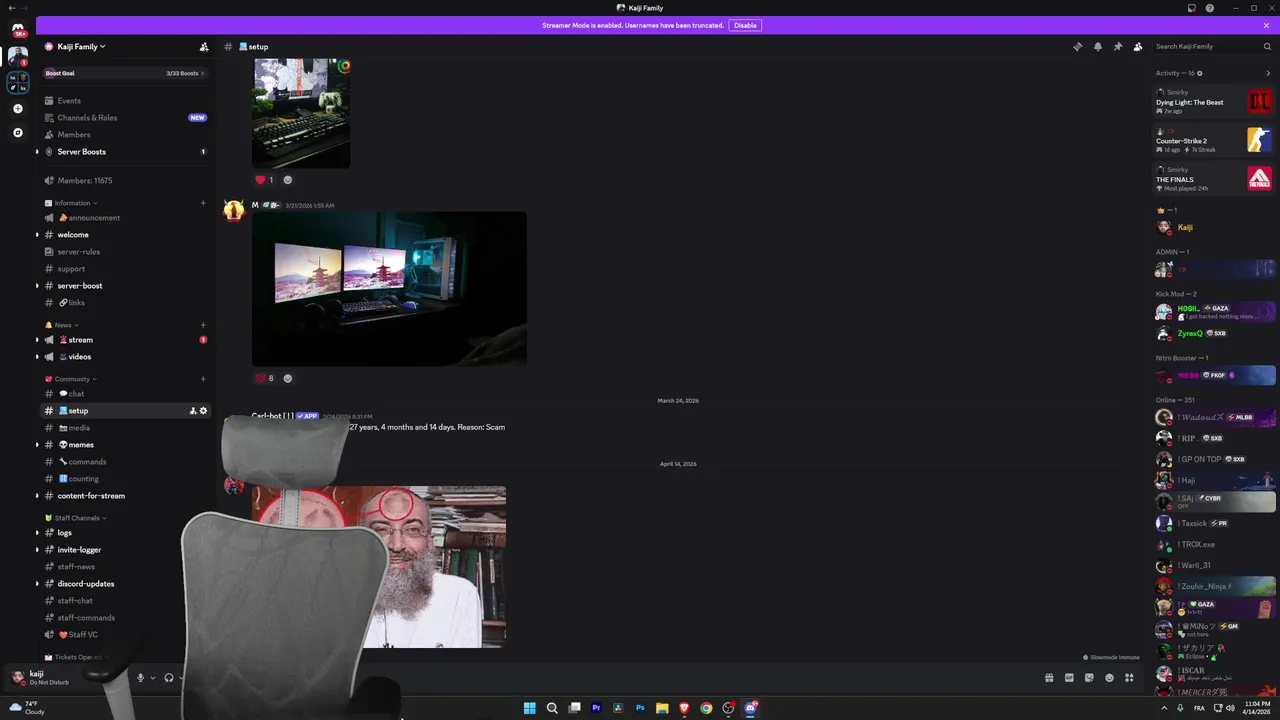Click the setup channel settings gear icon
Viewport: 1280px width, 720px height.
pos(203,411)
